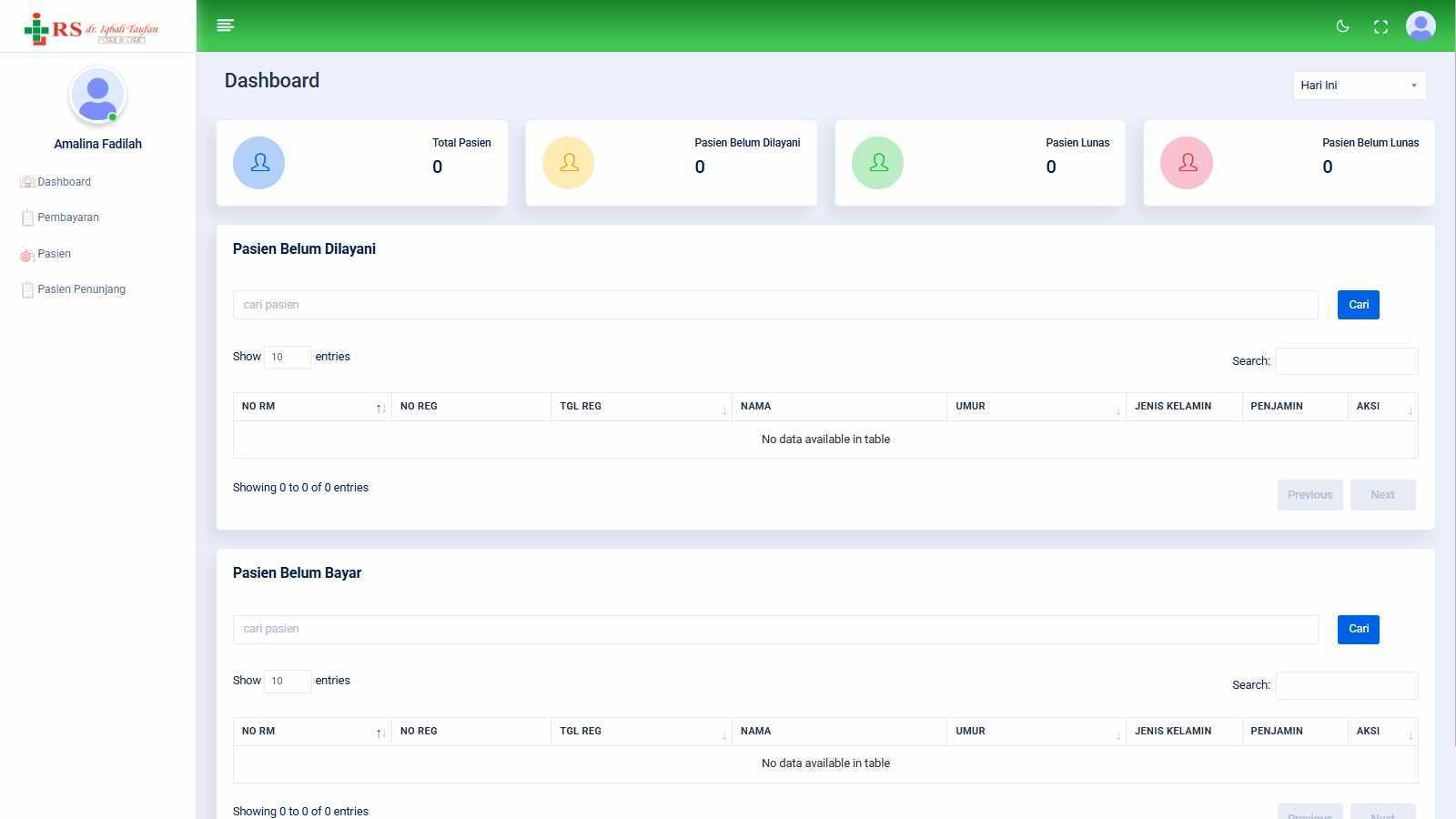Sort Pasien Belum Dilayani by UMUR
The height and width of the screenshot is (819, 1456).
tap(1036, 407)
